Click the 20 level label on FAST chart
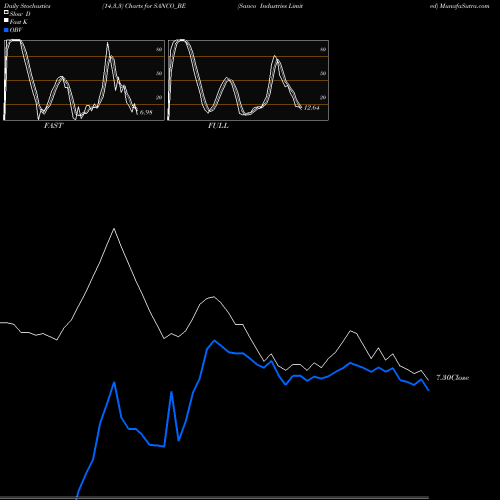This screenshot has height=500, width=500. pyautogui.click(x=159, y=97)
